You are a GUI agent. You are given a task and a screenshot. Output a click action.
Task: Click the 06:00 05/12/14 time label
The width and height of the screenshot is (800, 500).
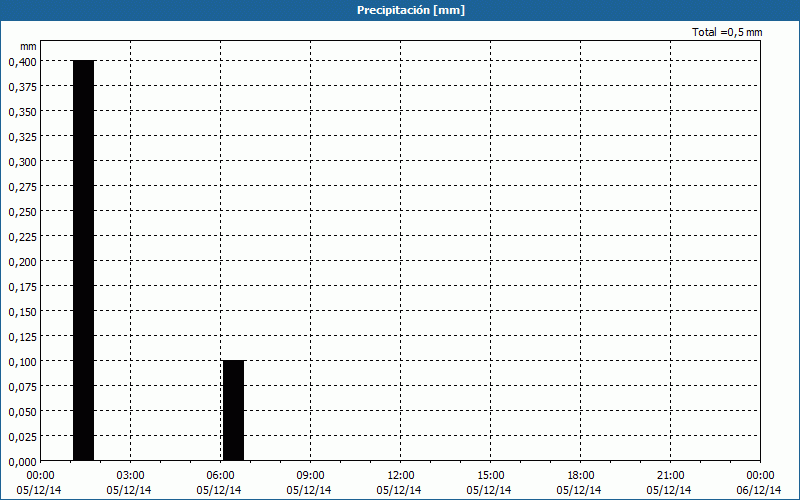(219, 483)
